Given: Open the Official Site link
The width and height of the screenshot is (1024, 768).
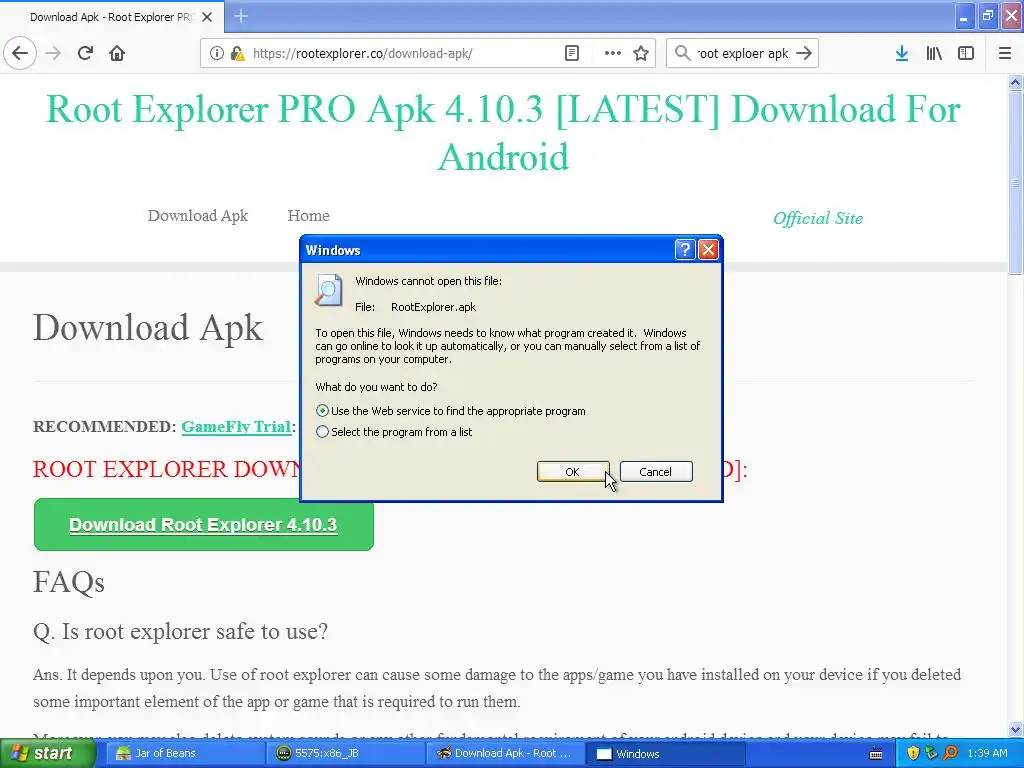Looking at the screenshot, I should tap(818, 218).
